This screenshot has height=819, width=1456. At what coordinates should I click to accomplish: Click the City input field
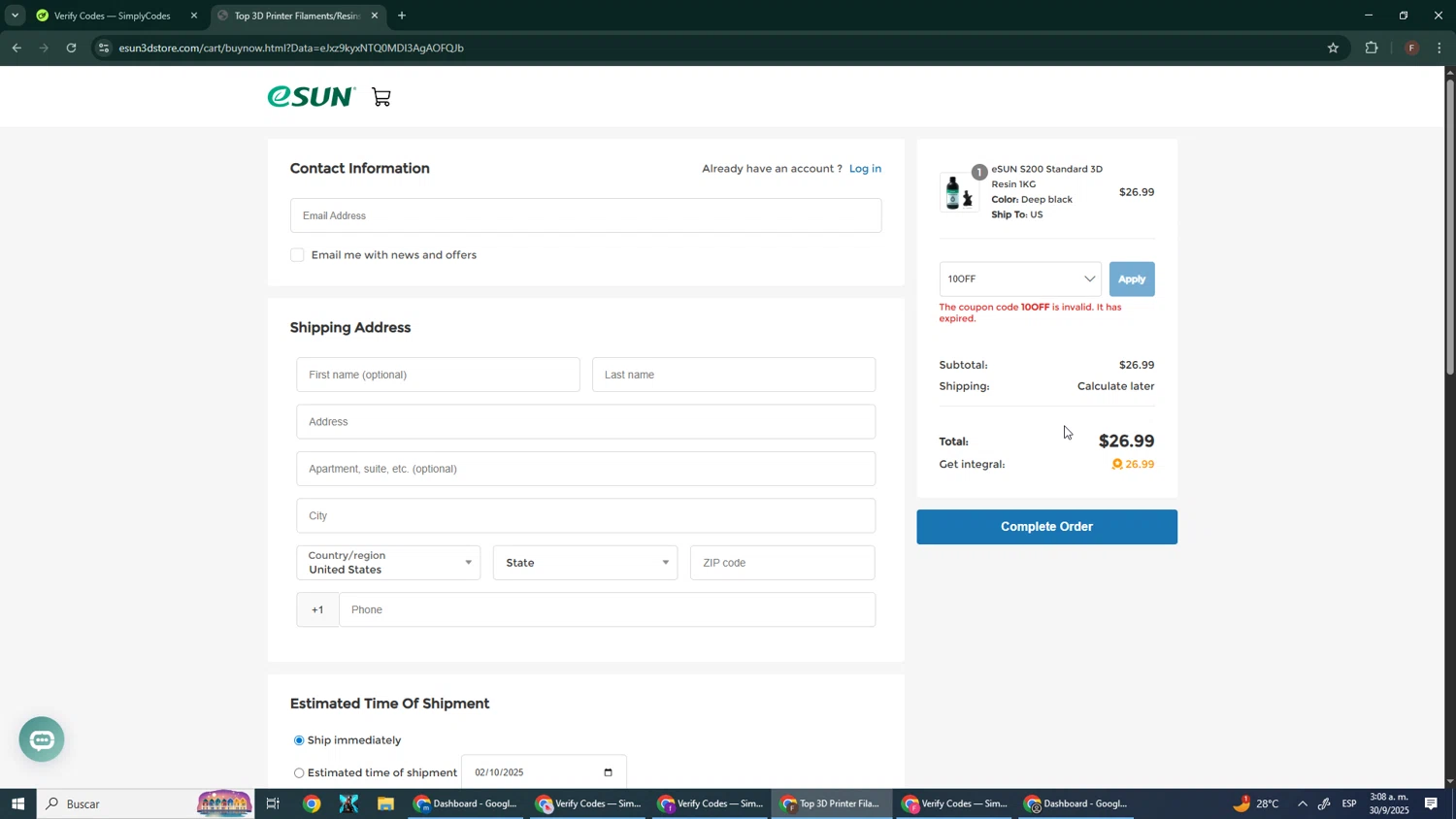click(x=585, y=516)
